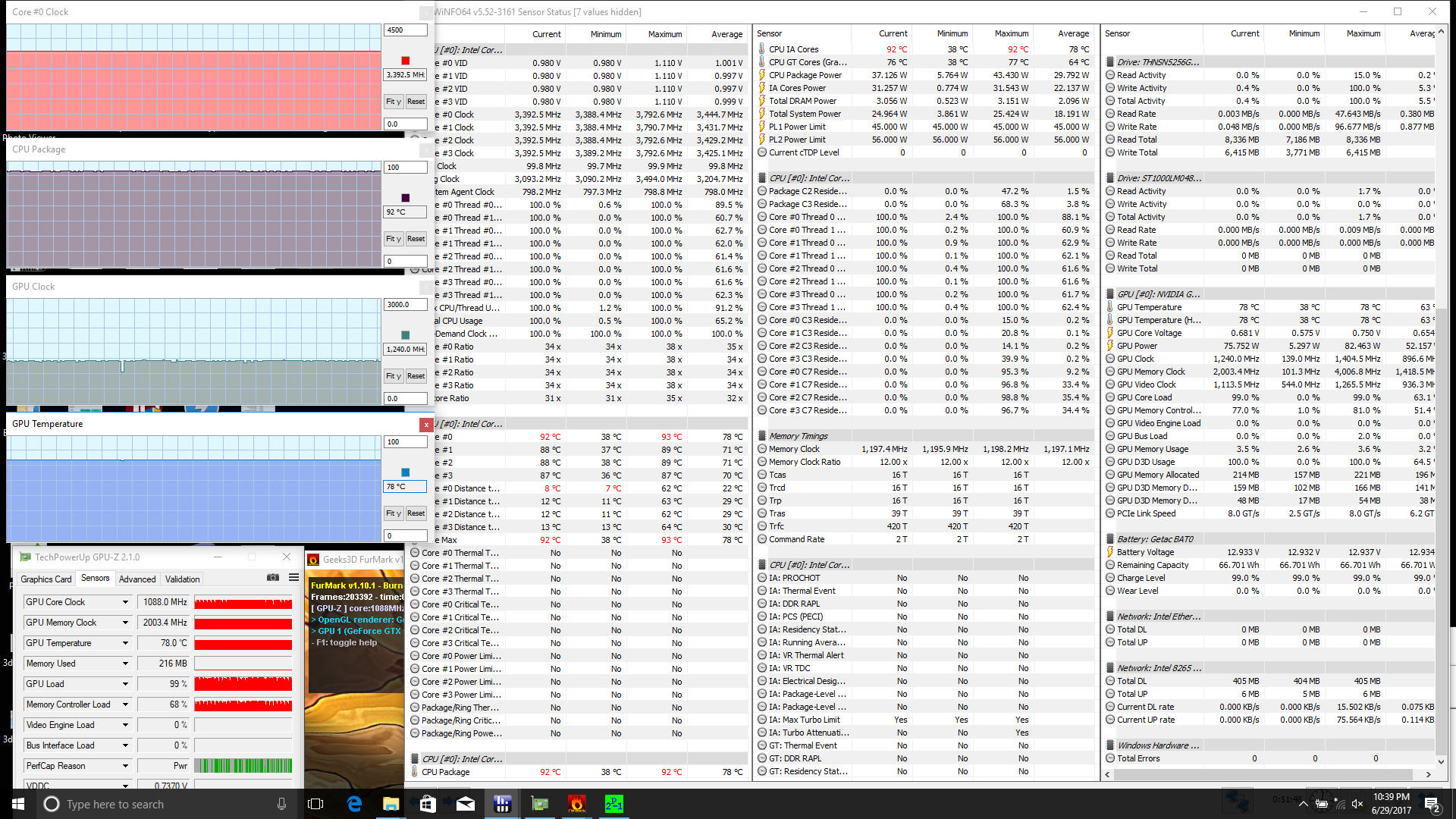The image size is (1456, 819).
Task: Click the 4500 maximum field in Core #0 Clock
Action: (x=406, y=30)
